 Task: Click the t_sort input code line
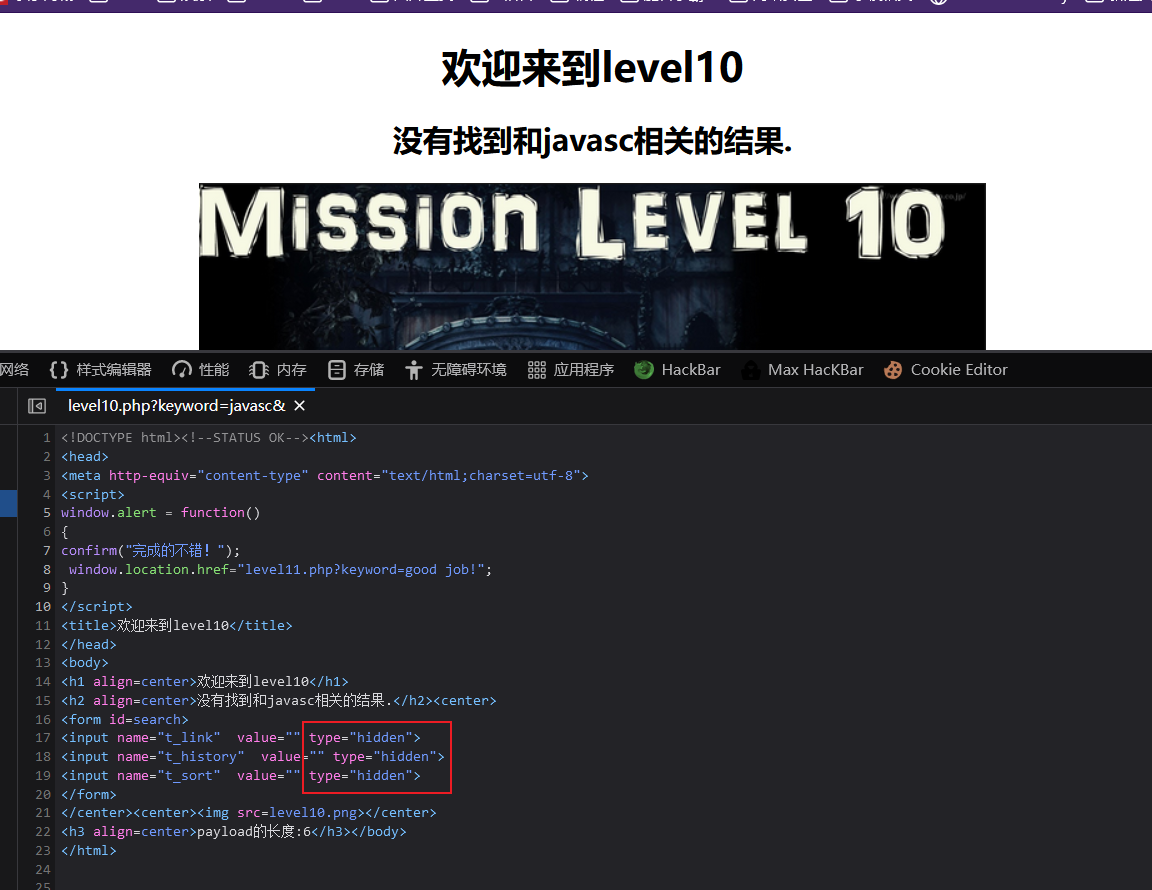(x=241, y=775)
